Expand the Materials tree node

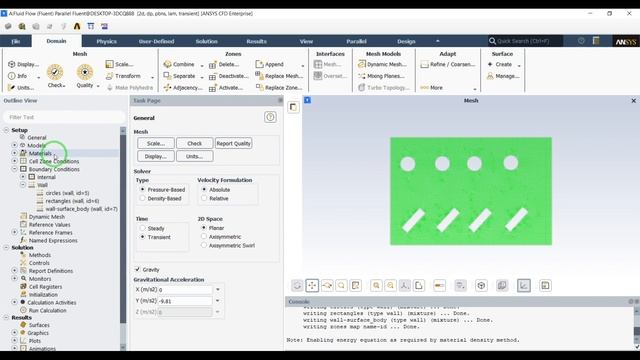click(14, 153)
